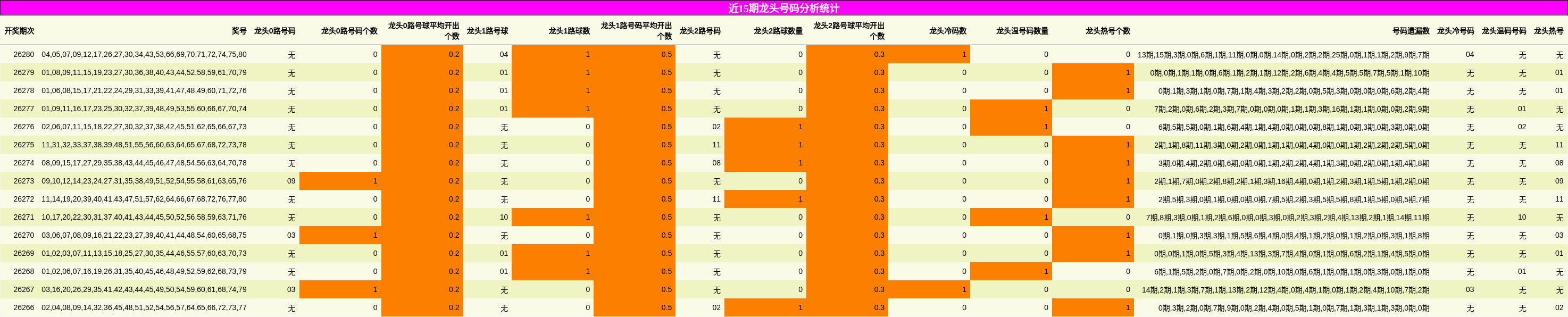The image size is (1568, 317).
Task: Click omission list starting 13期,15期,3期 in row 26280
Action: pos(1283,55)
